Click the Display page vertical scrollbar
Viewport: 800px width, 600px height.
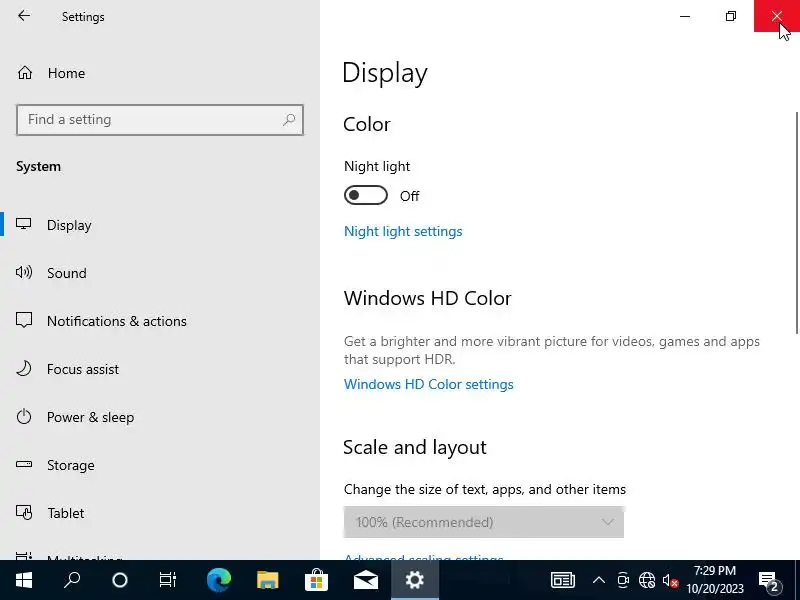[797, 223]
